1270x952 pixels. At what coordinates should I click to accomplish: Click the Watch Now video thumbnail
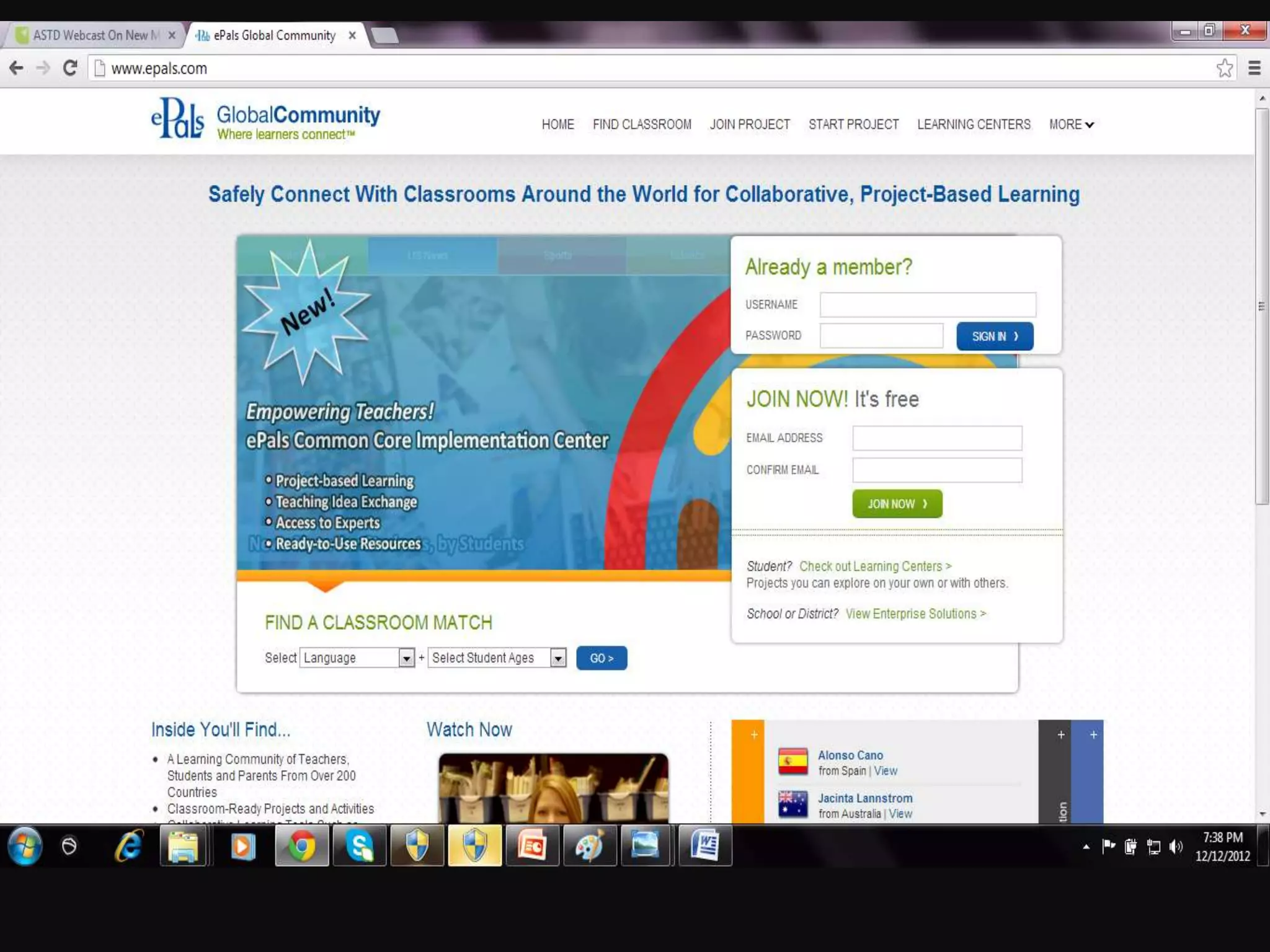[x=553, y=788]
